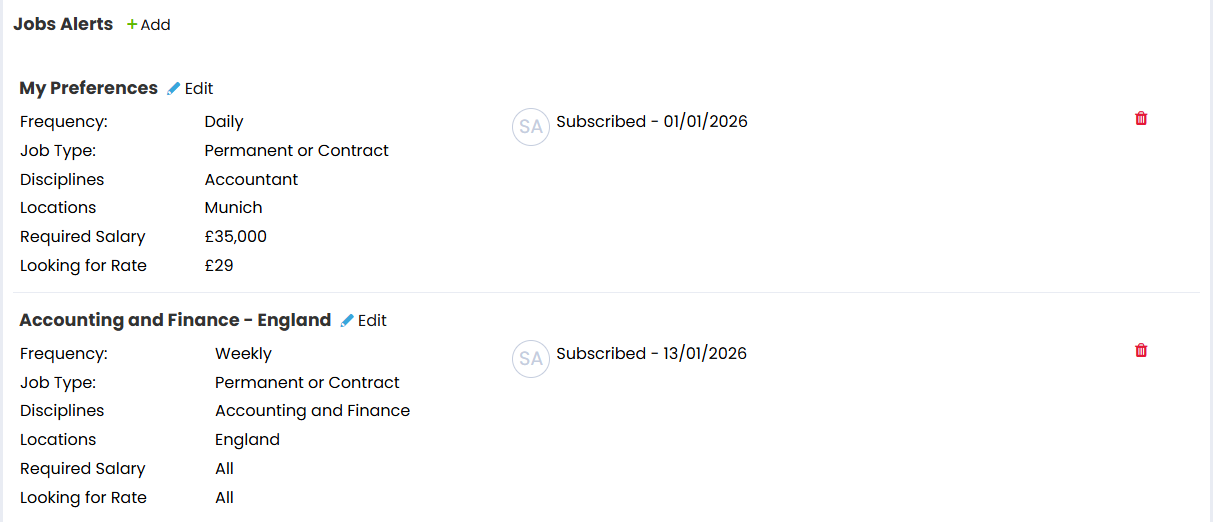This screenshot has height=522, width=1213.
Task: Click the Add job alert link text
Action: [x=155, y=25]
